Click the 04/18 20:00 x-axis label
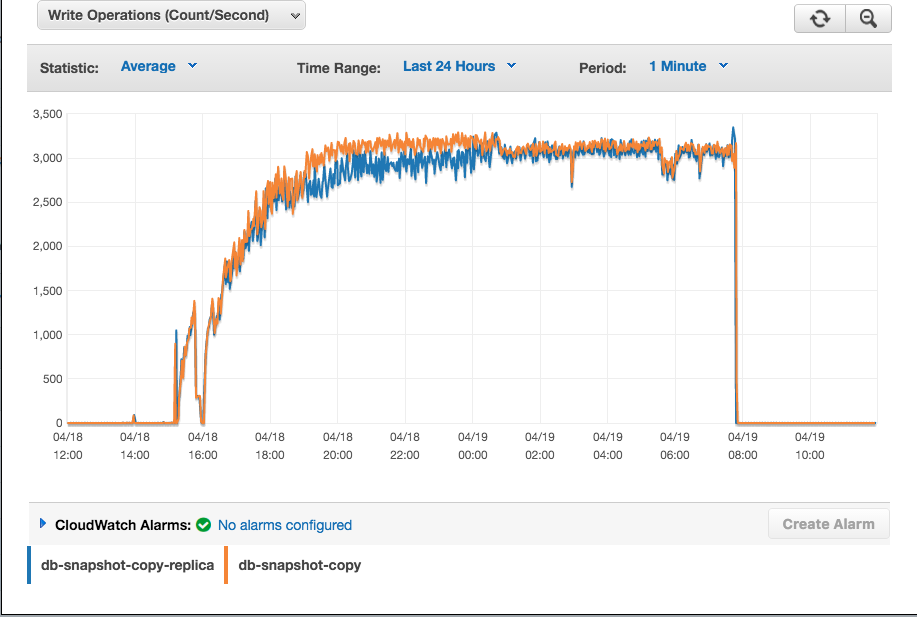917x617 pixels. 337,446
